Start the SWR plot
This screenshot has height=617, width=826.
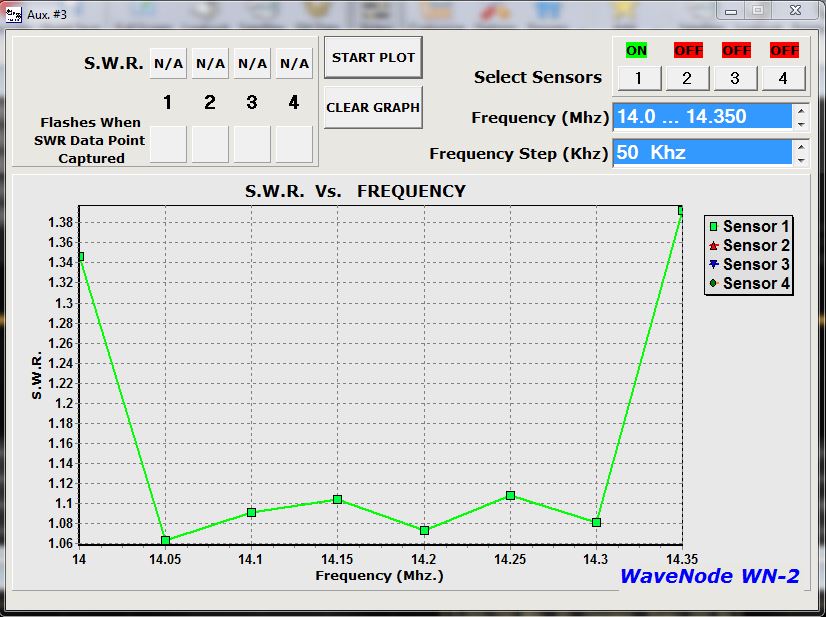[373, 58]
